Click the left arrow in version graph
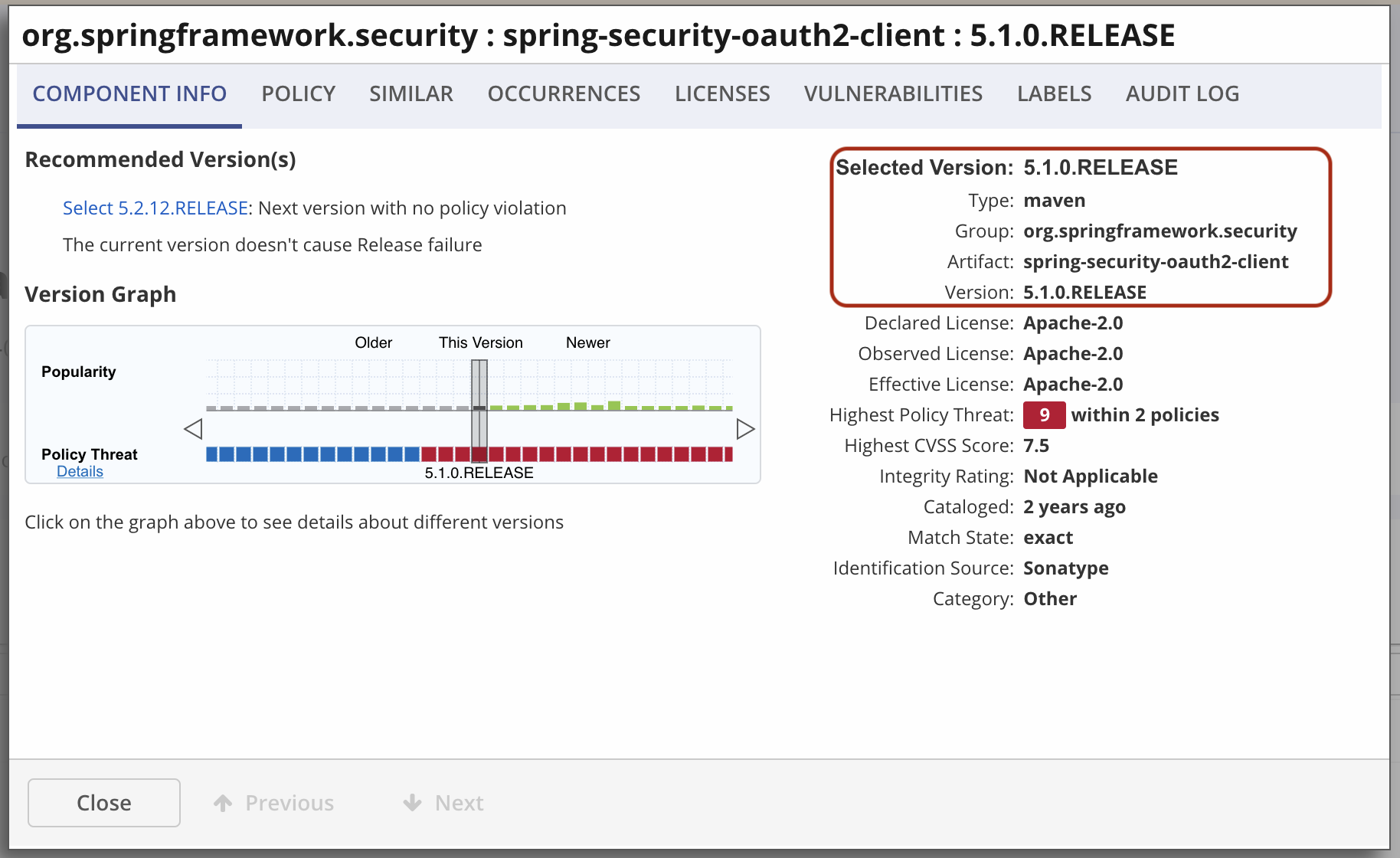 [193, 429]
